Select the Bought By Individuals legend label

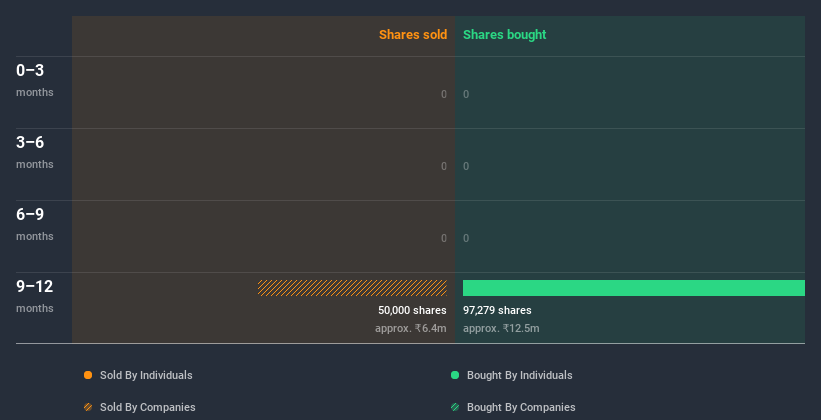(x=519, y=375)
